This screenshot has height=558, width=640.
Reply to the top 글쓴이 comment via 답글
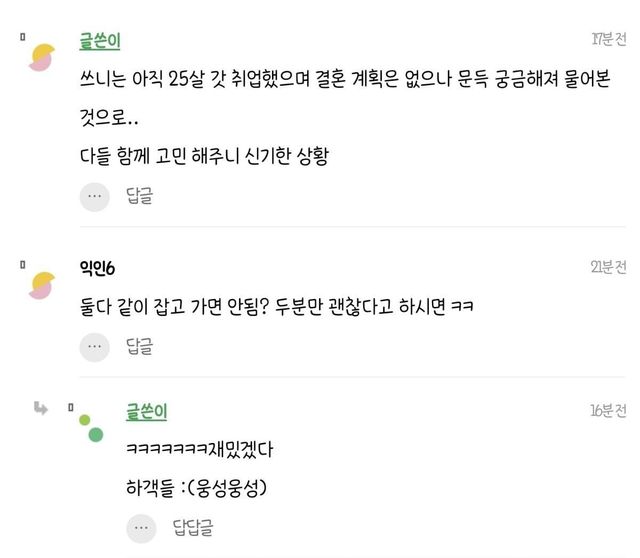(x=139, y=197)
